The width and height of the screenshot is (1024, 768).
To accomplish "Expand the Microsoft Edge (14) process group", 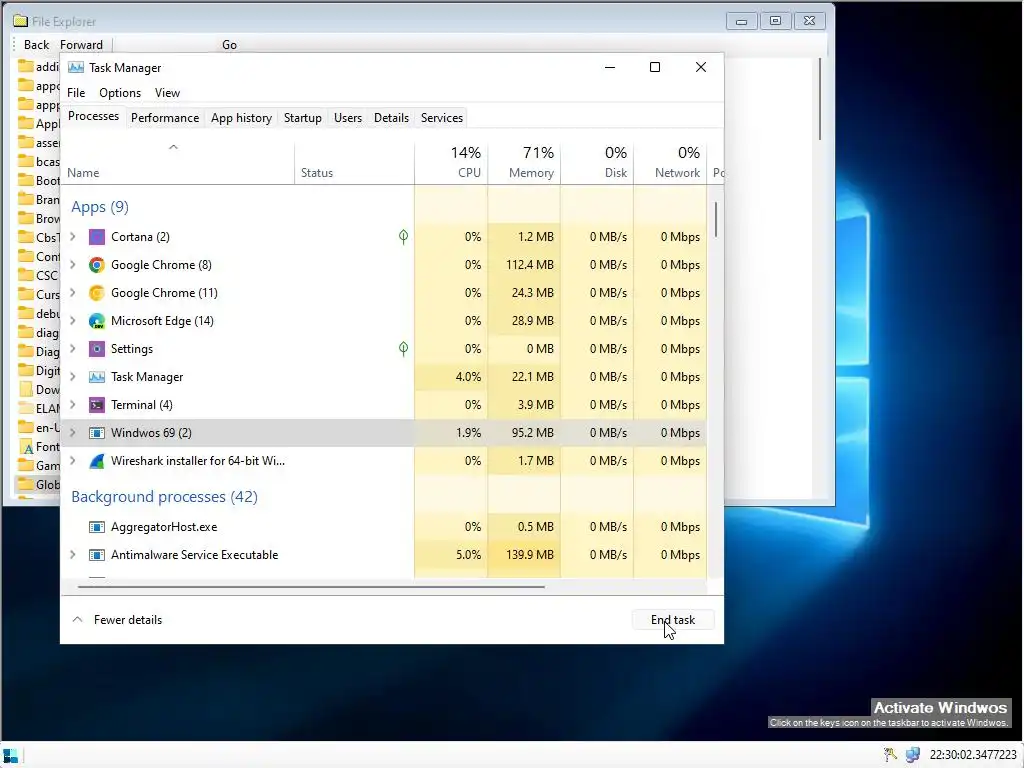I will (x=72, y=321).
